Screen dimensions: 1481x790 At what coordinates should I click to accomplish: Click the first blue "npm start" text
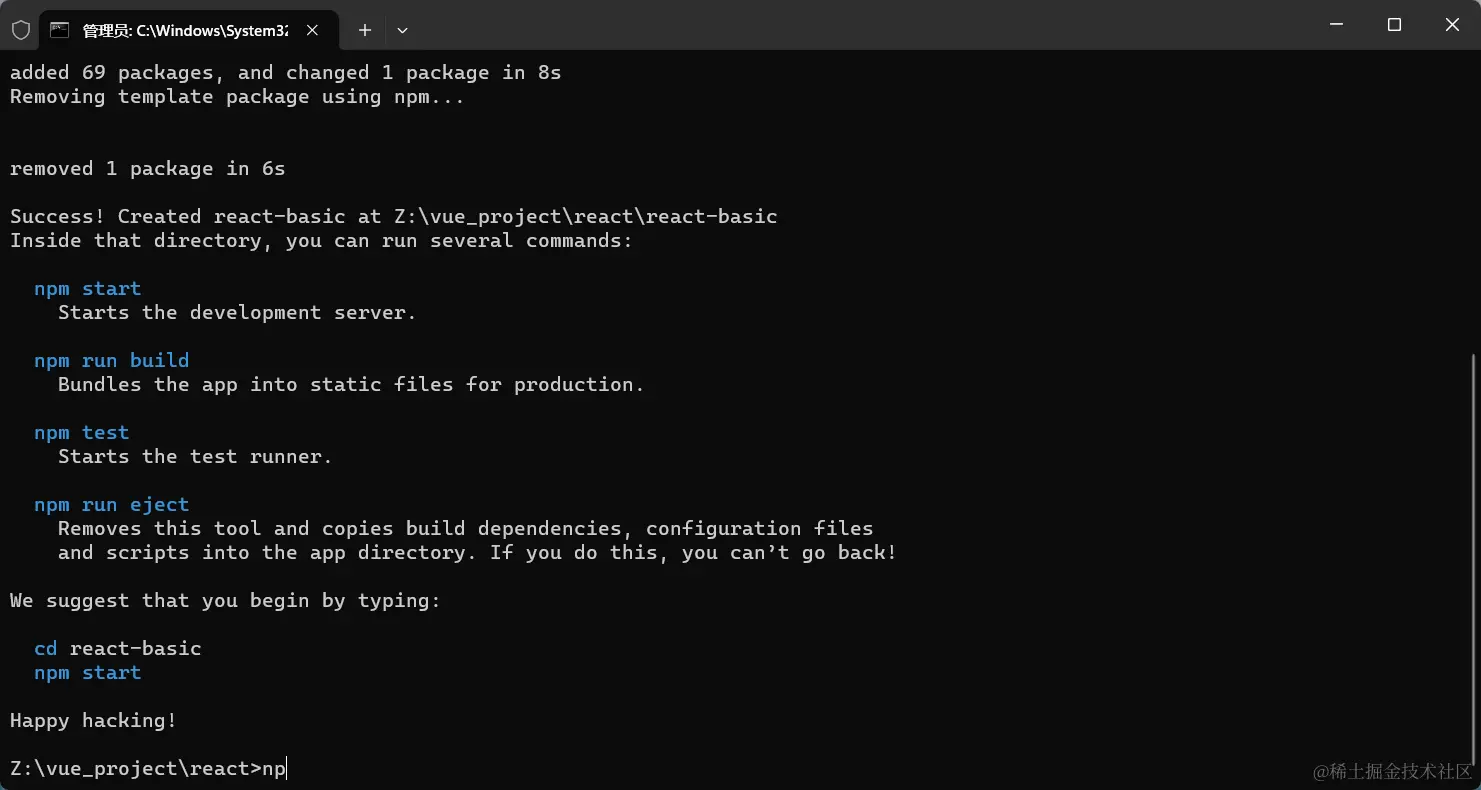tap(88, 288)
